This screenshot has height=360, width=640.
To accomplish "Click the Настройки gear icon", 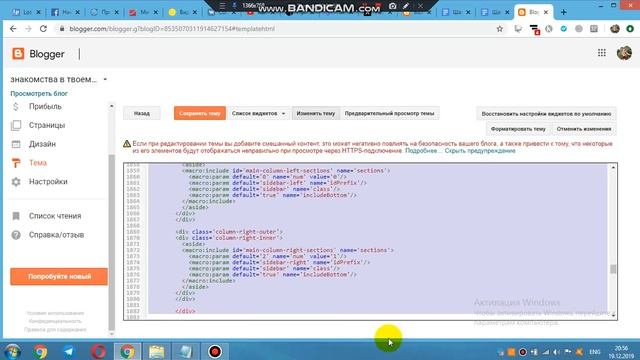I will 16,182.
